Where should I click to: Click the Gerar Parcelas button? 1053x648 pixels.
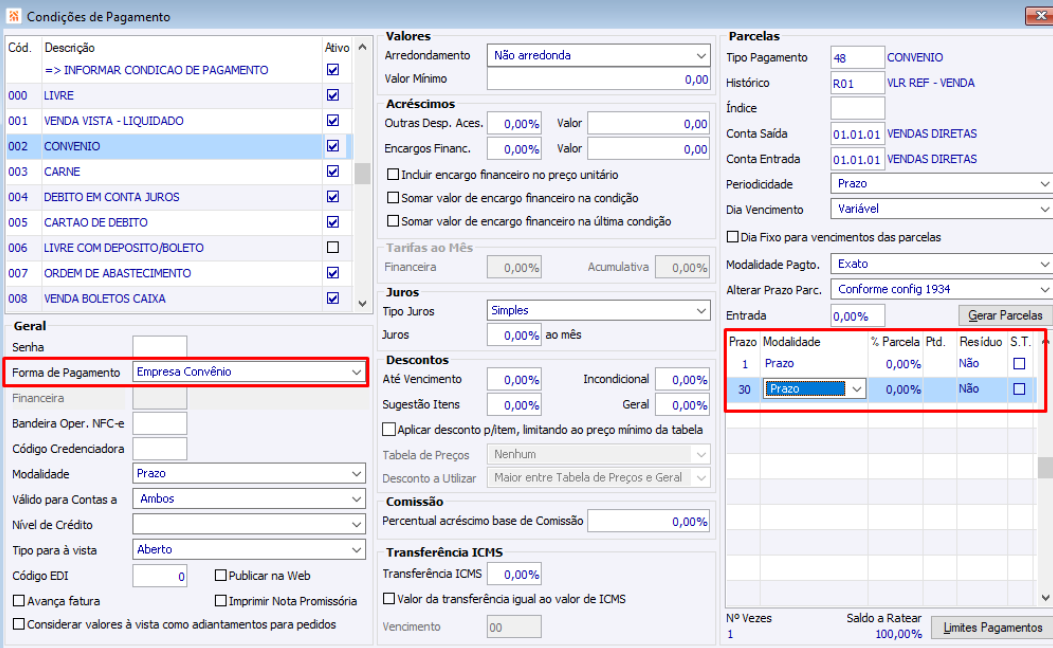pyautogui.click(x=1005, y=316)
